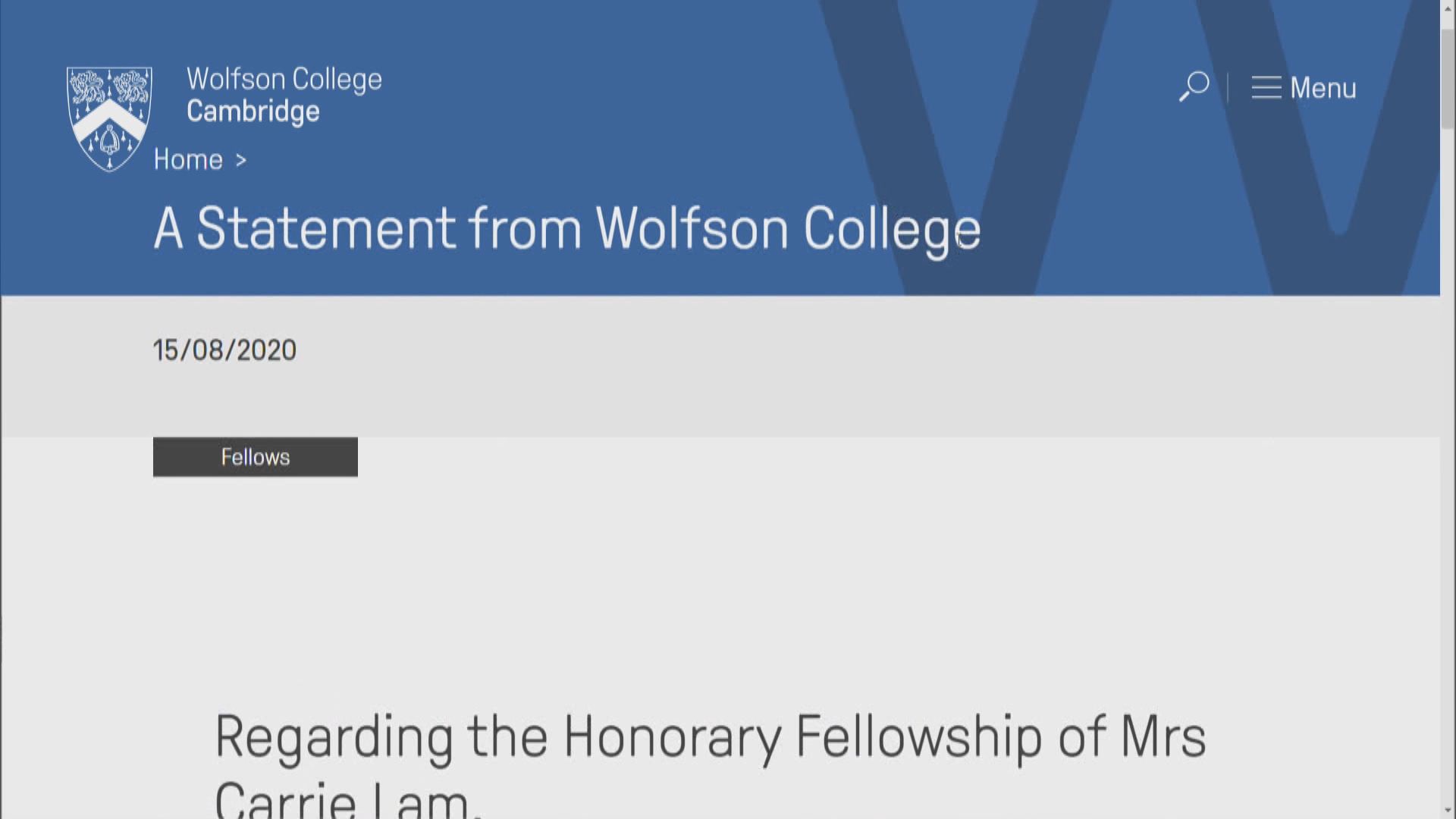Screen dimensions: 1456x819
Task: Click the word 'Fellowship' in the heading
Action: coord(918,736)
